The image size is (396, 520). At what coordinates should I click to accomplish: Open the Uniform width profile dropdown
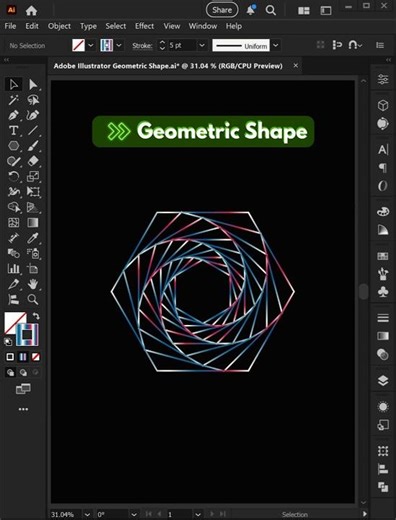pyautogui.click(x=276, y=45)
